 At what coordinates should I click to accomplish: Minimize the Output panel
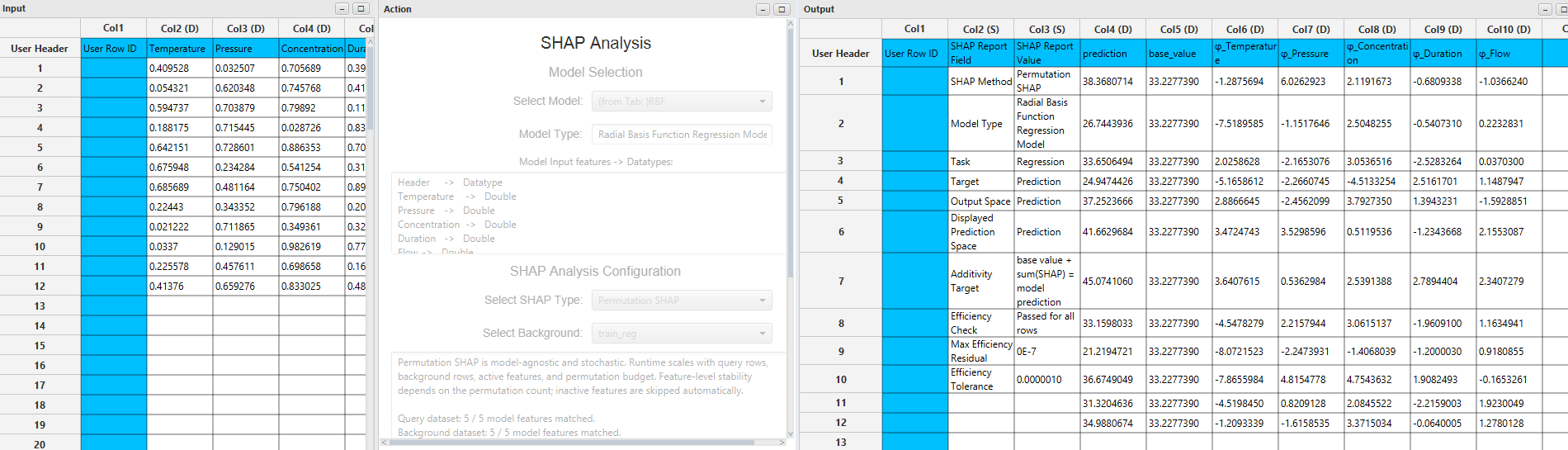1546,9
